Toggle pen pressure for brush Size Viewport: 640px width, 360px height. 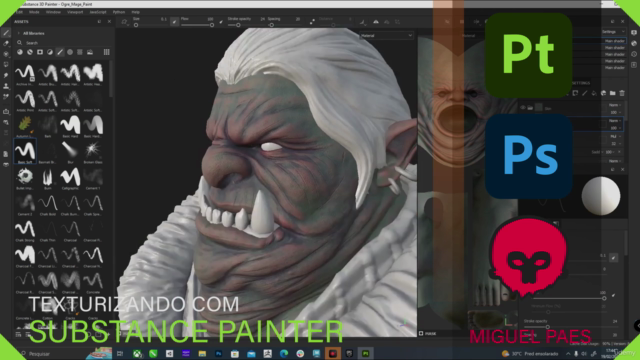174,21
